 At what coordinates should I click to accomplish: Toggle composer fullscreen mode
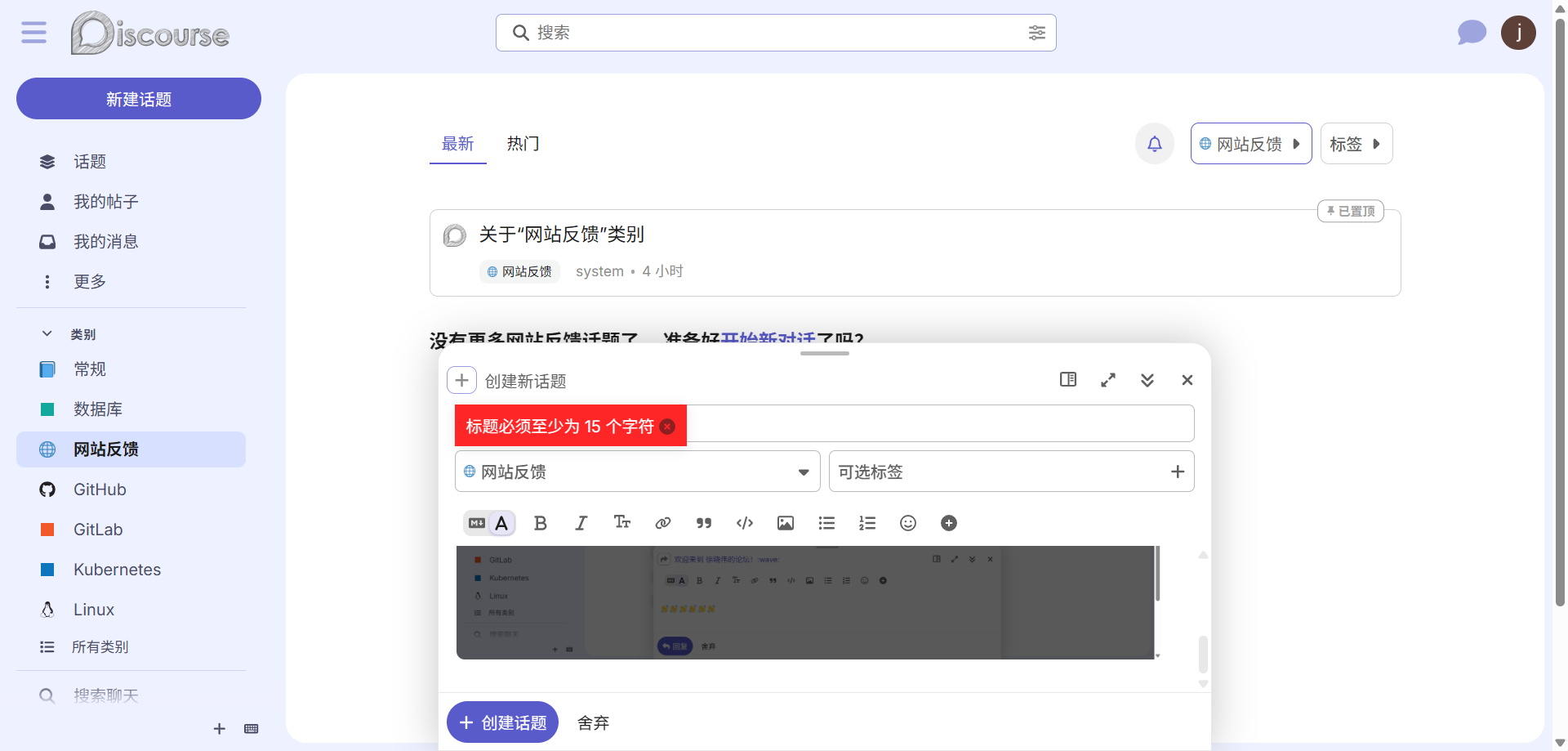point(1107,380)
